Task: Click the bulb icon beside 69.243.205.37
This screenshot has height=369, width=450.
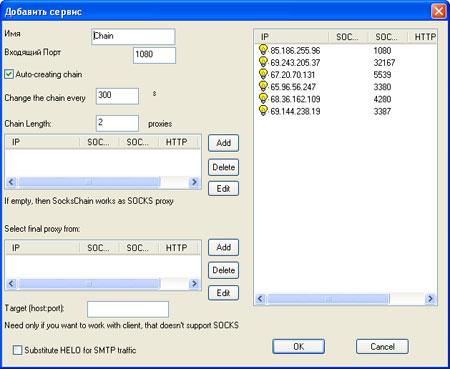Action: 263,62
